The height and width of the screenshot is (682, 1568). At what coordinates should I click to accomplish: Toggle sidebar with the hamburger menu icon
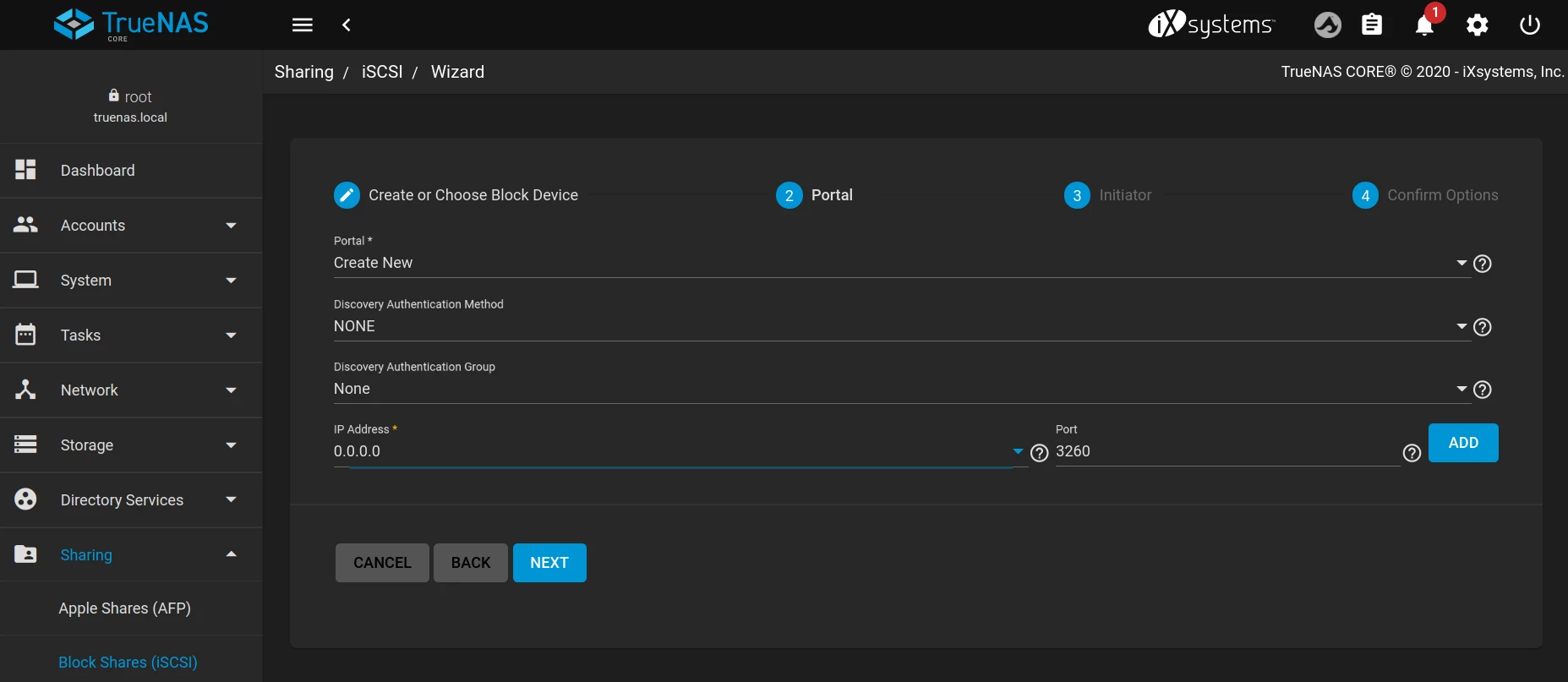coord(303,25)
